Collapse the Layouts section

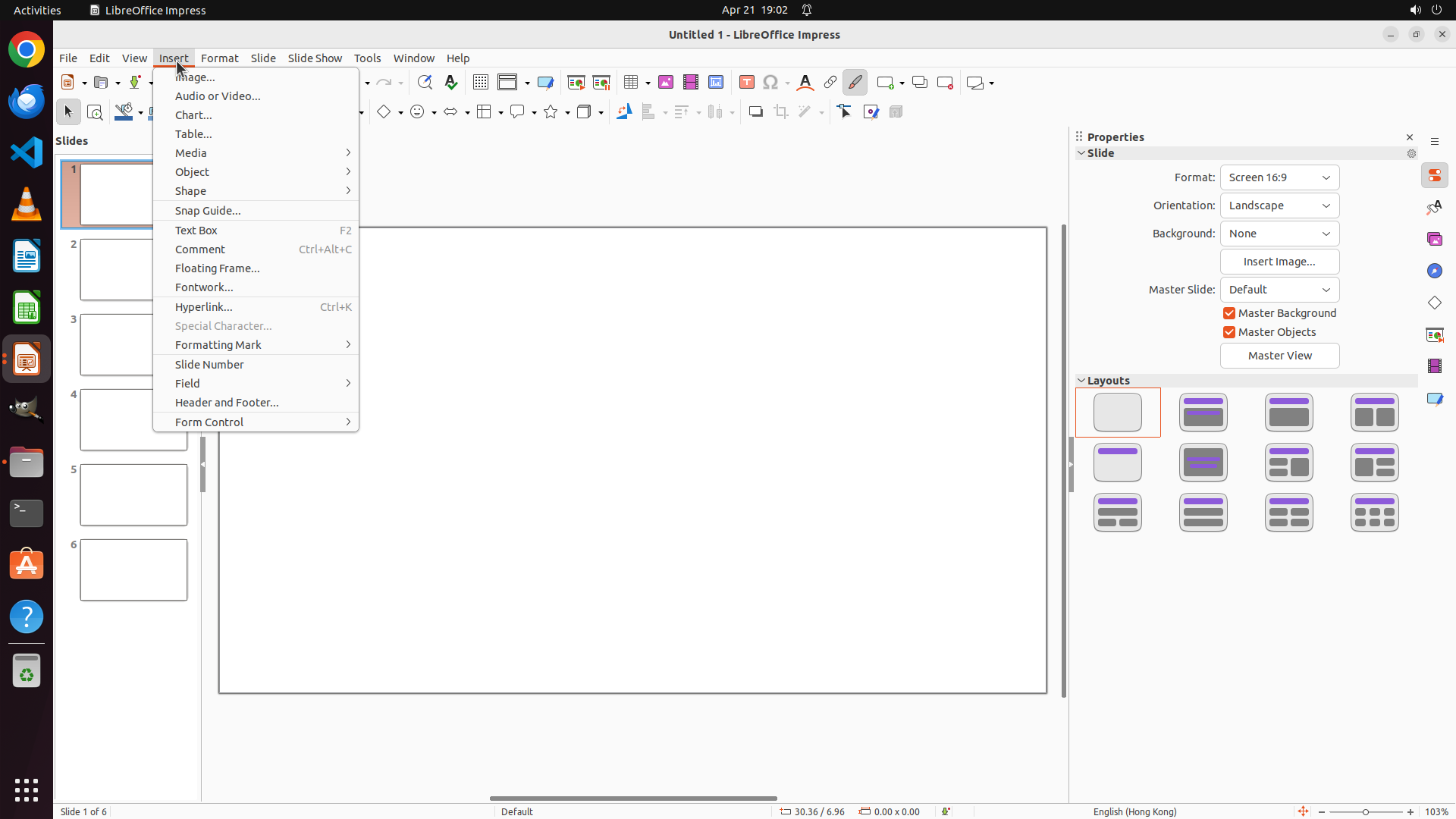pos(1082,381)
